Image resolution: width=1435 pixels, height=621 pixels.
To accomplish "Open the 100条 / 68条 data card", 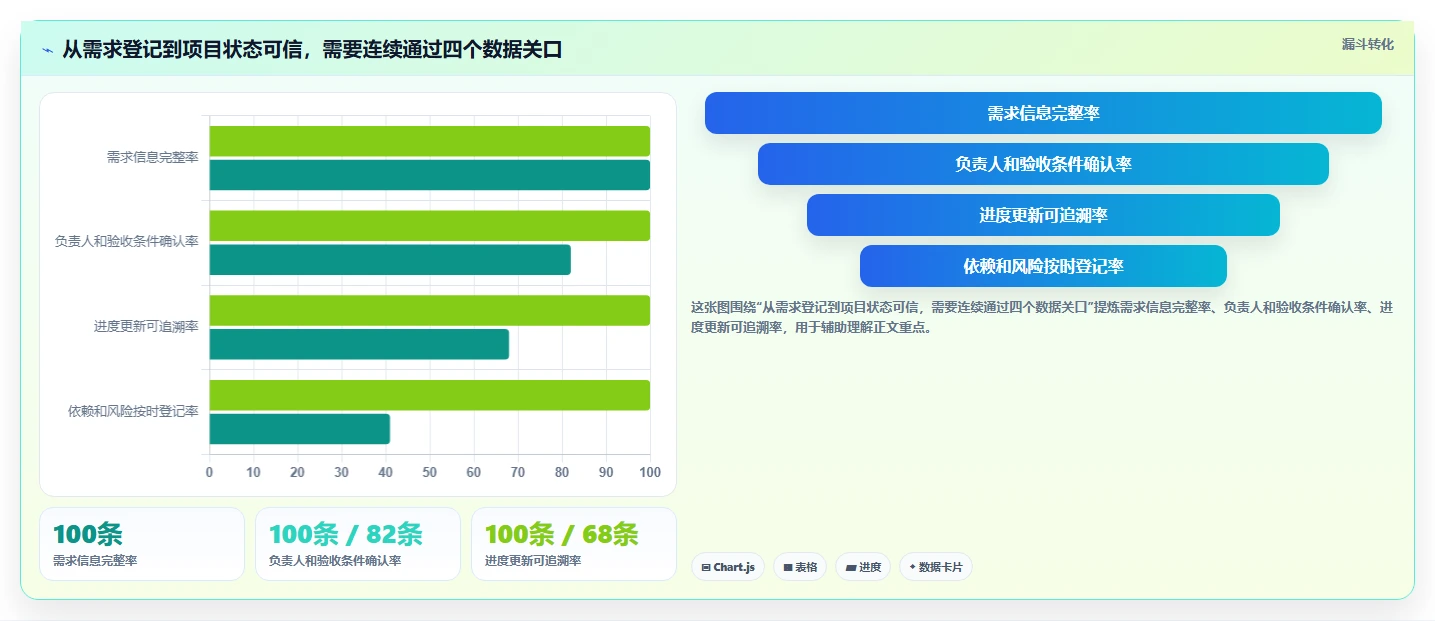I will (x=574, y=544).
